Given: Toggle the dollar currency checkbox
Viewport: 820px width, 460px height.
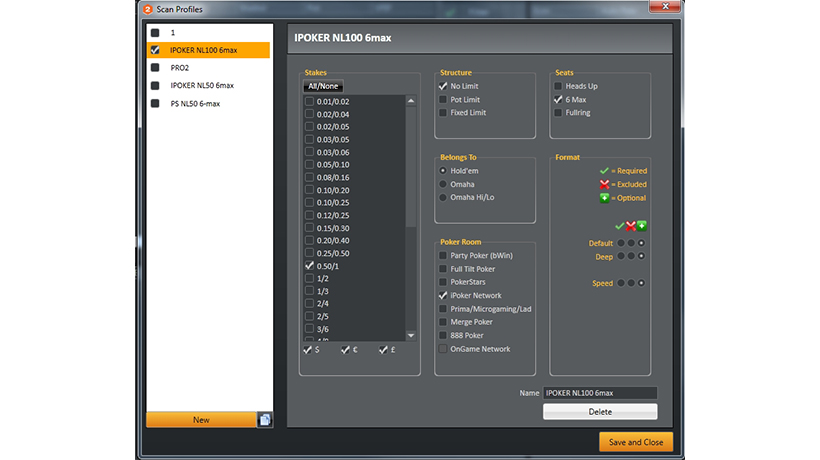Looking at the screenshot, I should click(x=308, y=350).
